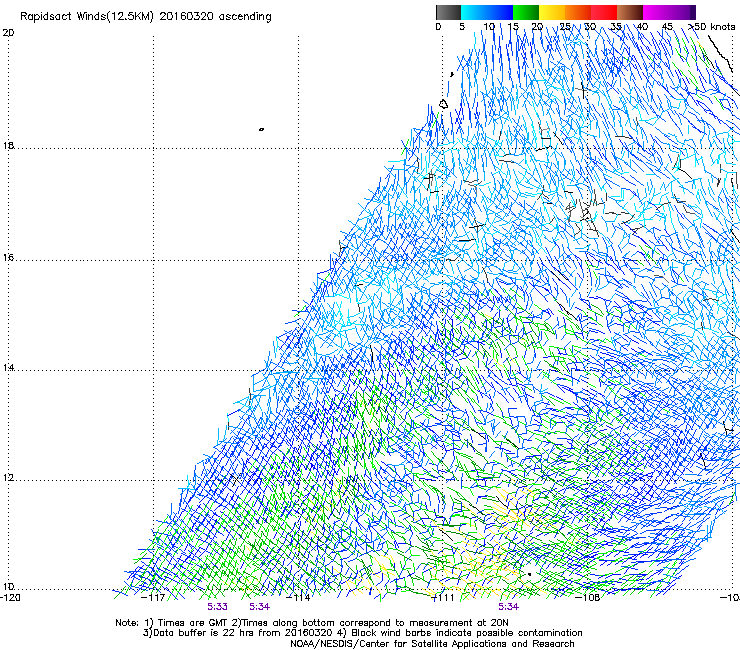Click the longitude label '-117'
Image resolution: width=740 pixels, height=650 pixels.
pyautogui.click(x=154, y=597)
